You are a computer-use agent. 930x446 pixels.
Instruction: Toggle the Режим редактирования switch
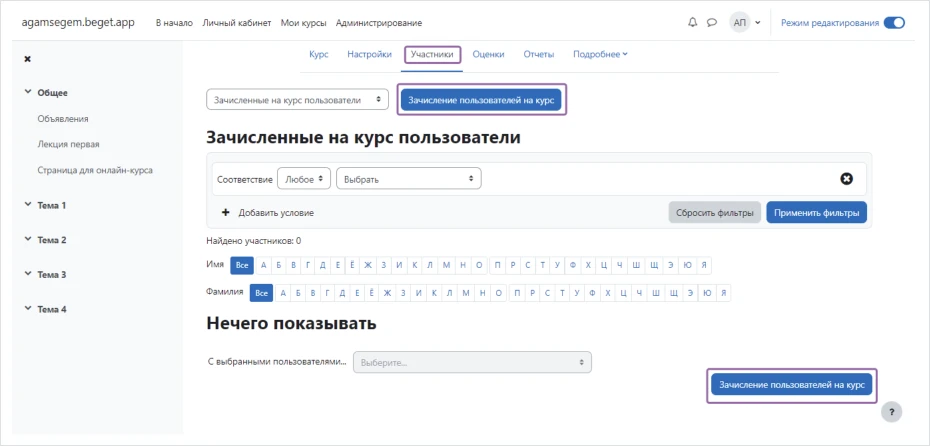[x=894, y=23]
